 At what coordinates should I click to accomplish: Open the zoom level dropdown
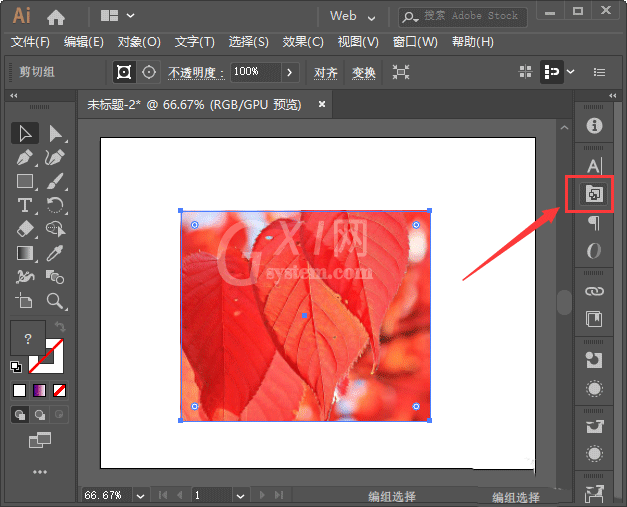(x=140, y=496)
